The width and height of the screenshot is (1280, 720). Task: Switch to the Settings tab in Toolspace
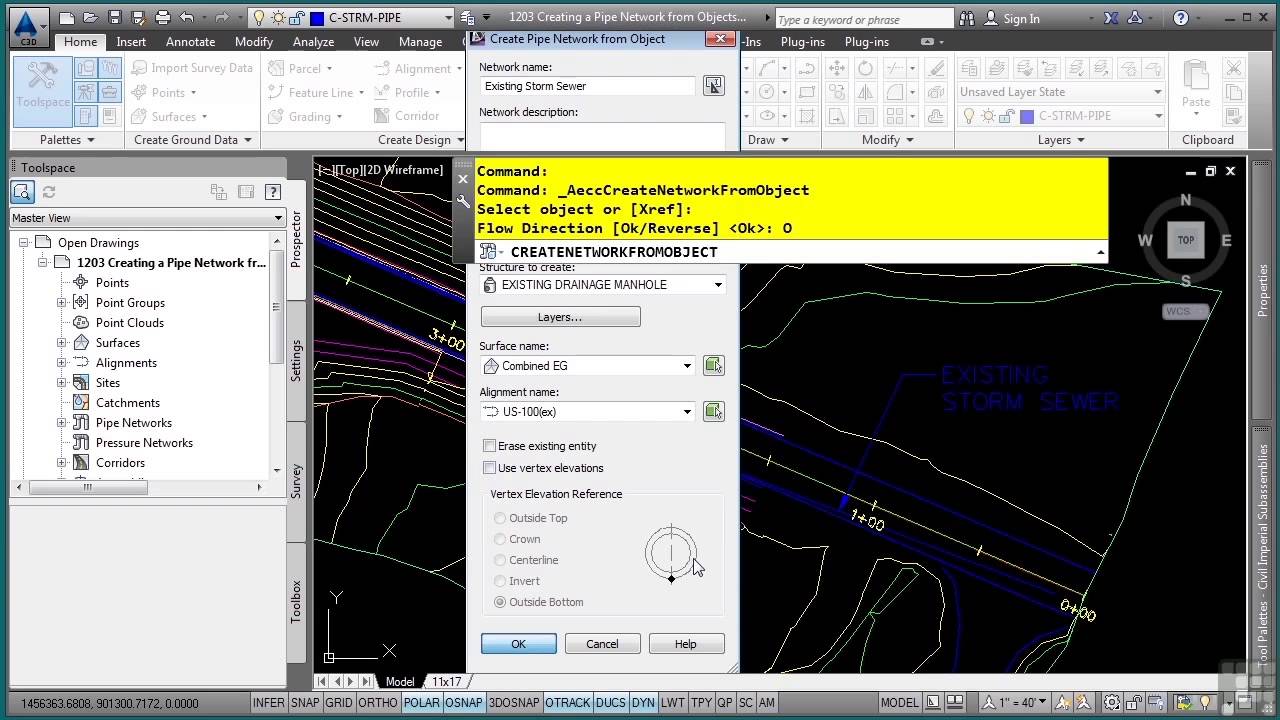(296, 360)
